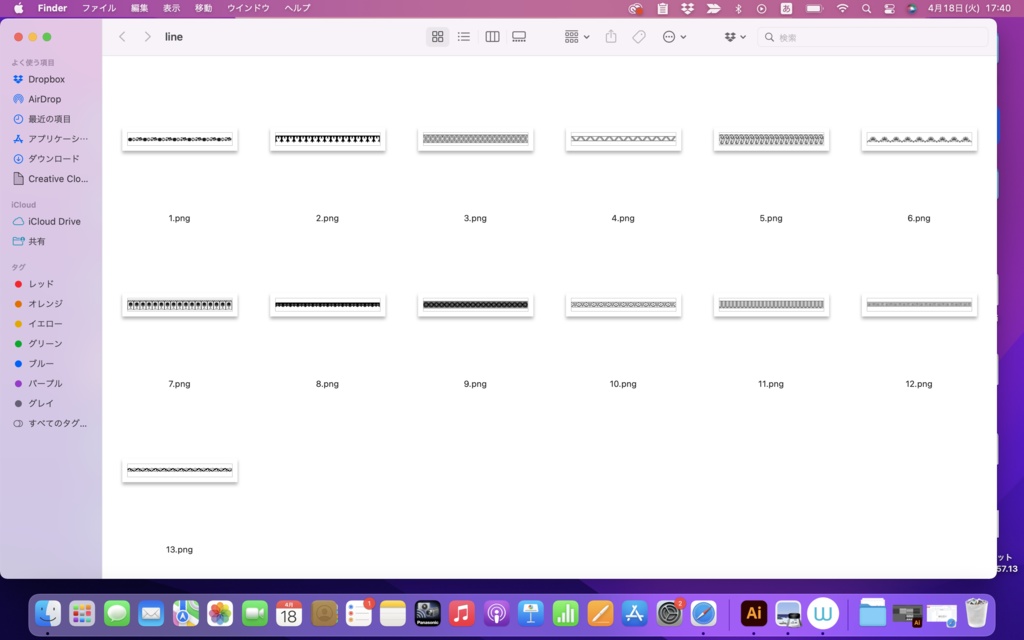Open the ヘルプ menu

tap(297, 8)
